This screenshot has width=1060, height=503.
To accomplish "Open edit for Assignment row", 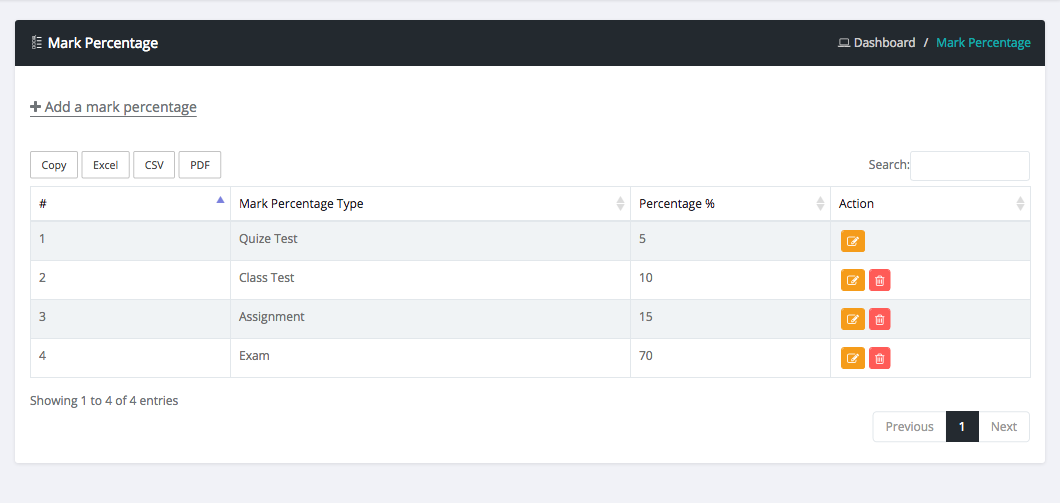I will pos(852,319).
